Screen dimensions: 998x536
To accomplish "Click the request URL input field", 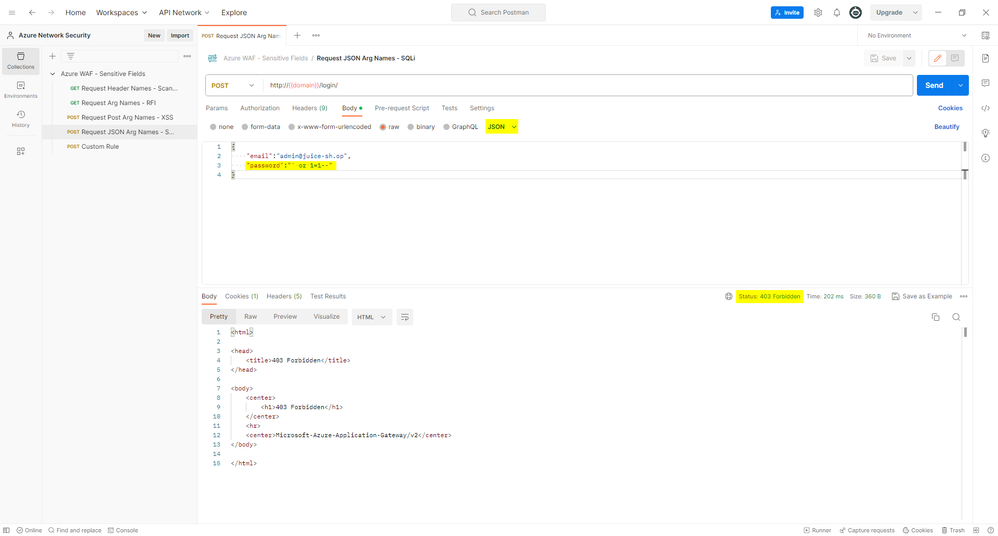I will tap(588, 85).
